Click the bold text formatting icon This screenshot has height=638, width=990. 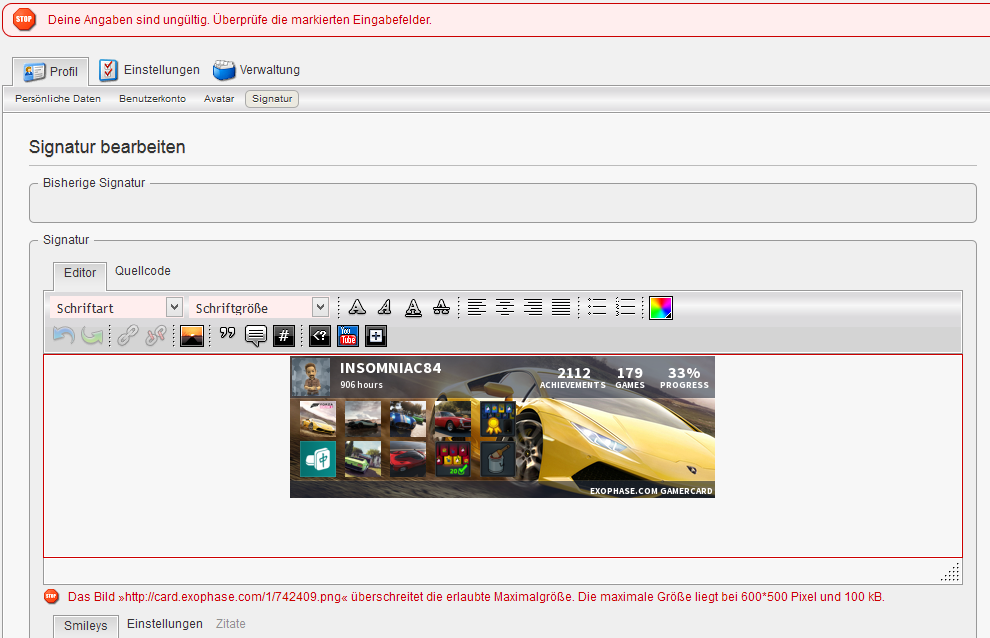coord(356,307)
